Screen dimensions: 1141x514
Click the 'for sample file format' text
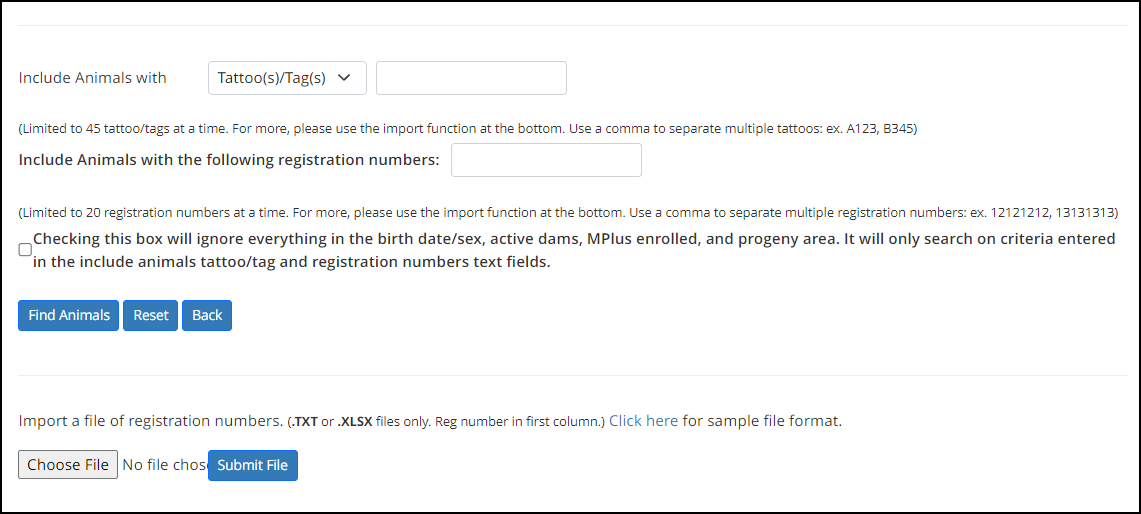(x=762, y=421)
